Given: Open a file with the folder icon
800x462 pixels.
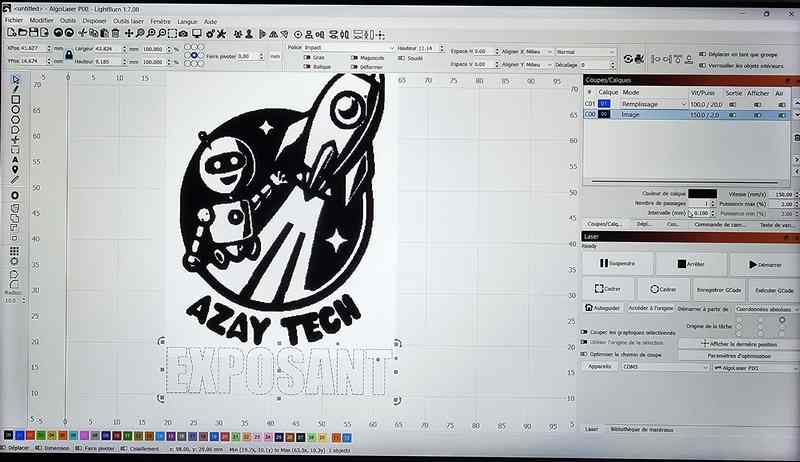Looking at the screenshot, I should coord(22,33).
